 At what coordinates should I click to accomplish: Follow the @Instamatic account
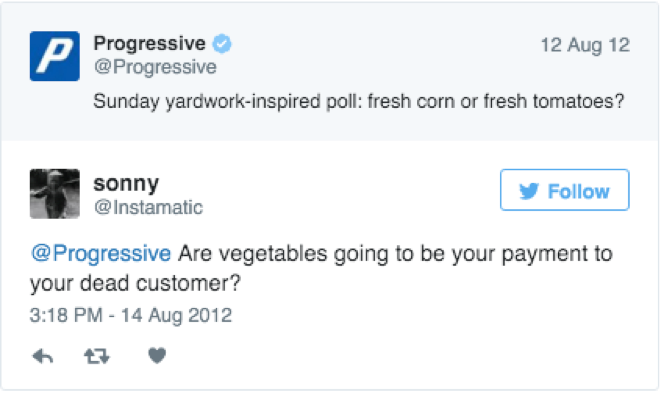pyautogui.click(x=564, y=190)
